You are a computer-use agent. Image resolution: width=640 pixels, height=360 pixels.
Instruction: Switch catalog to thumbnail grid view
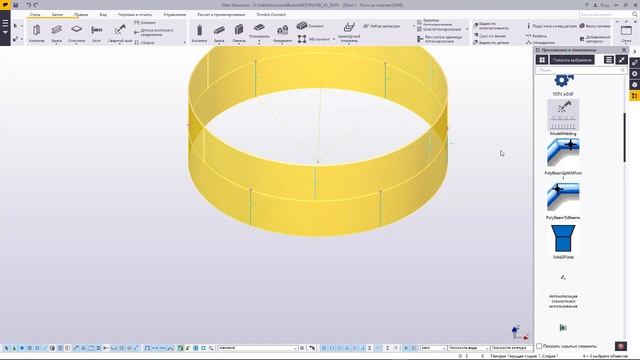542,60
